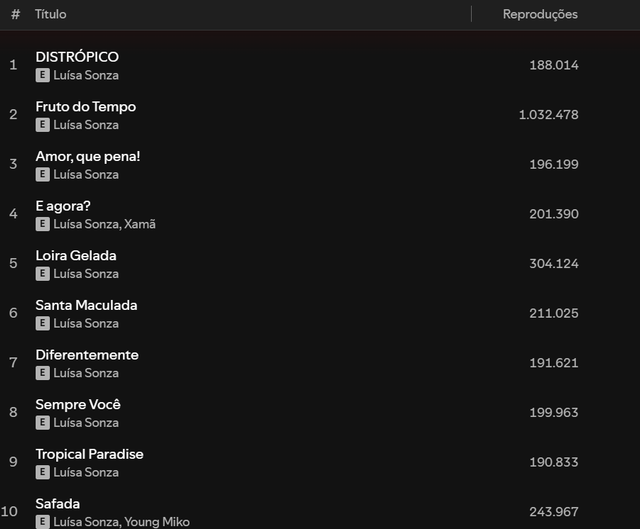This screenshot has height=529, width=640.
Task: Click the explicit badge under Sempre Você
Action: tap(42, 422)
